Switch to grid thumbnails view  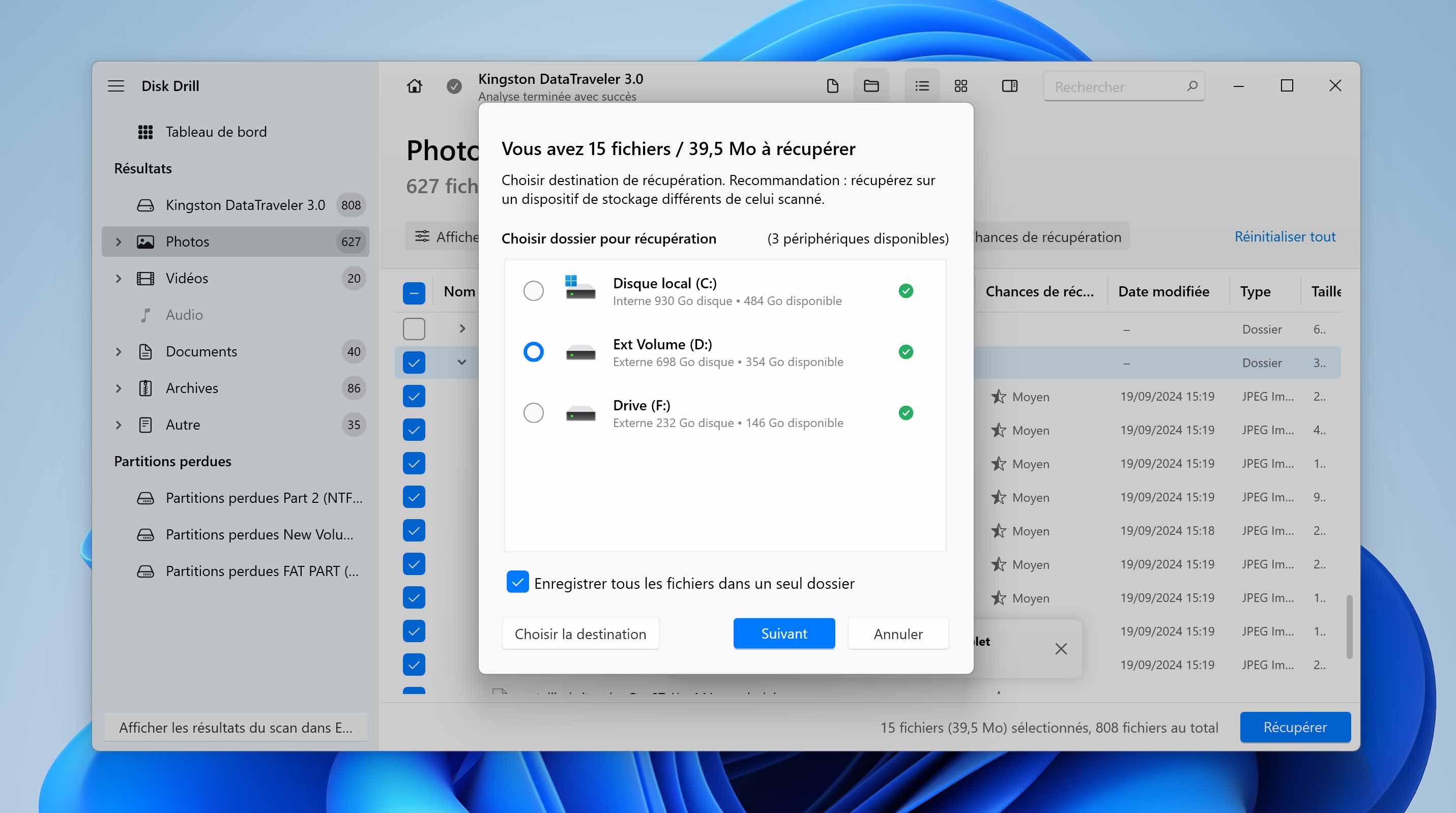click(x=961, y=86)
